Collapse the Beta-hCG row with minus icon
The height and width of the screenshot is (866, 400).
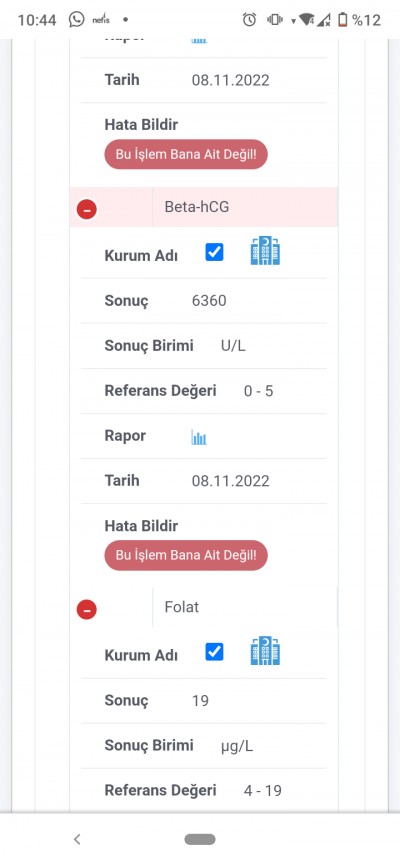[87, 209]
